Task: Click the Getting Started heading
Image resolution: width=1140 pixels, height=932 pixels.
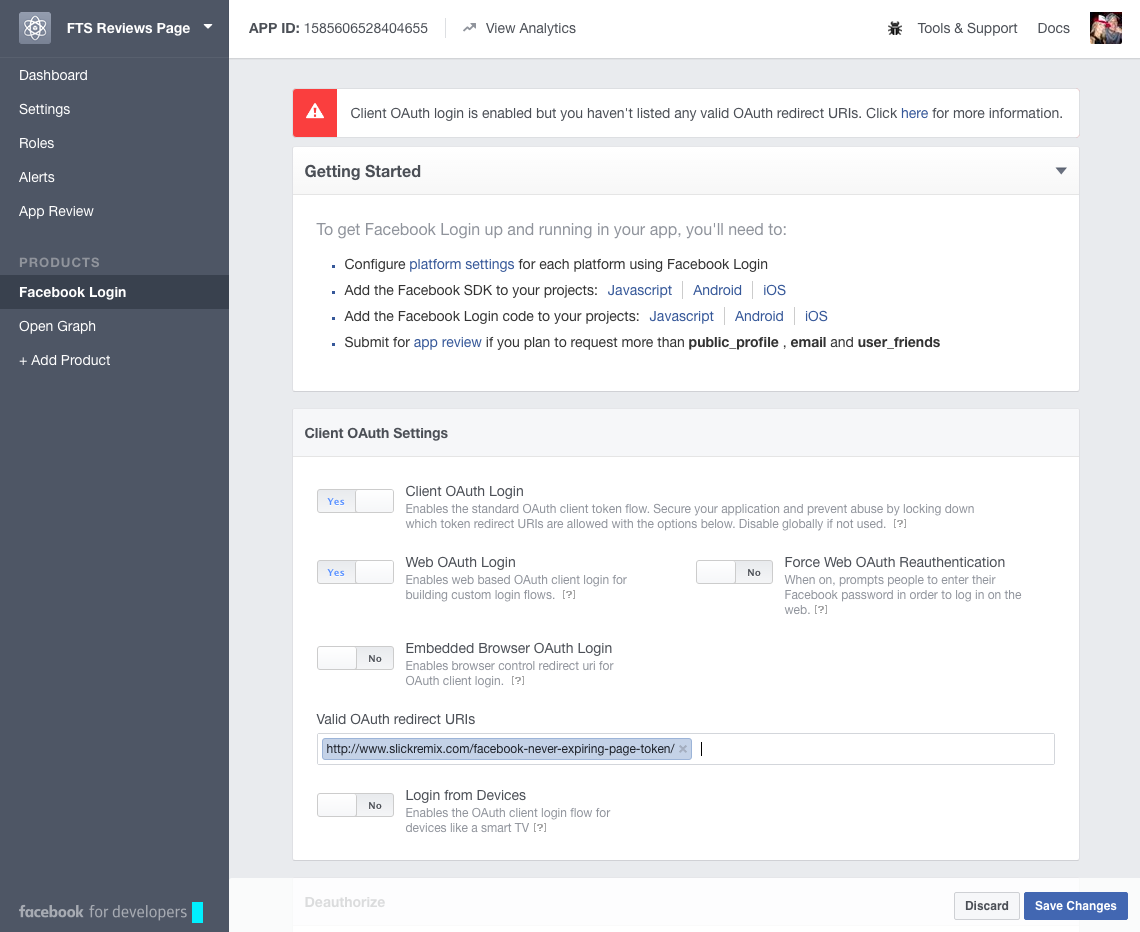Action: click(363, 172)
